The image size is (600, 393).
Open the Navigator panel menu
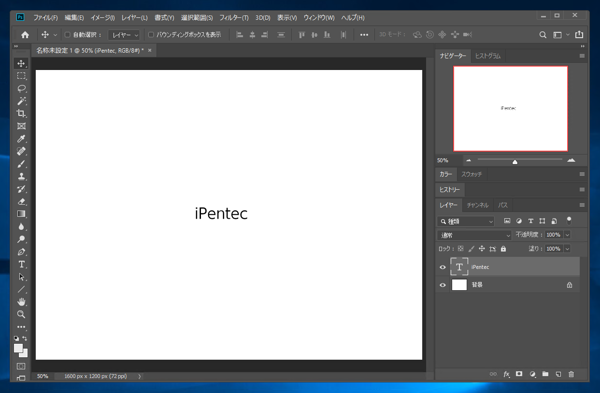[582, 56]
